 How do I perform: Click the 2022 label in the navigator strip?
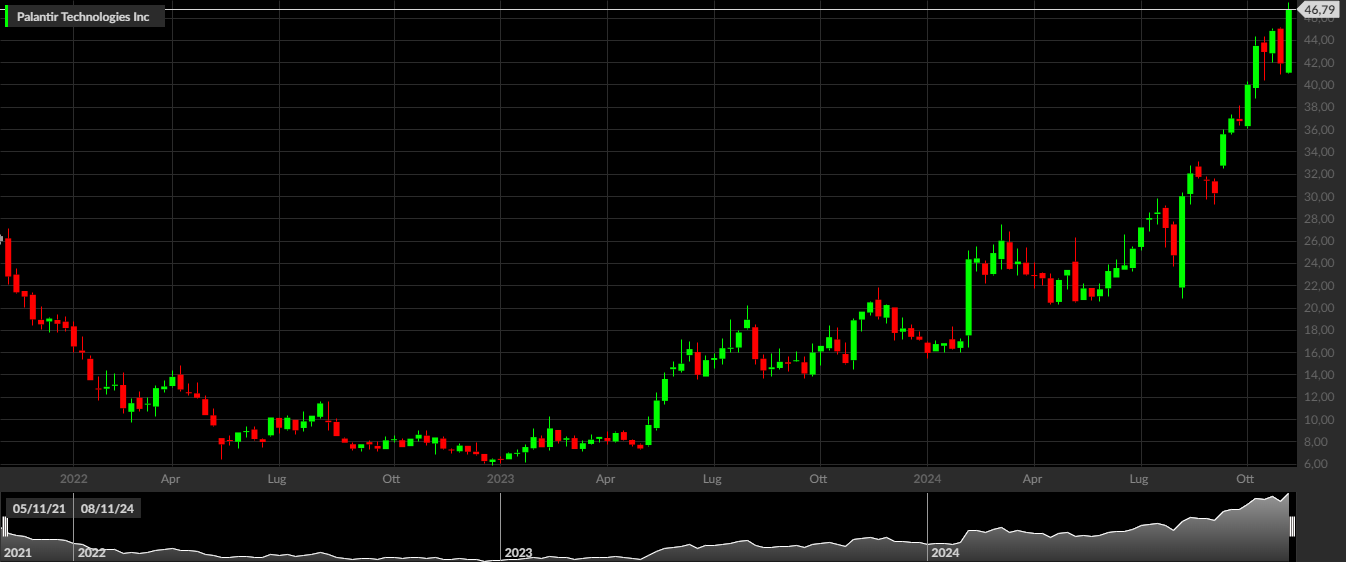(92, 552)
